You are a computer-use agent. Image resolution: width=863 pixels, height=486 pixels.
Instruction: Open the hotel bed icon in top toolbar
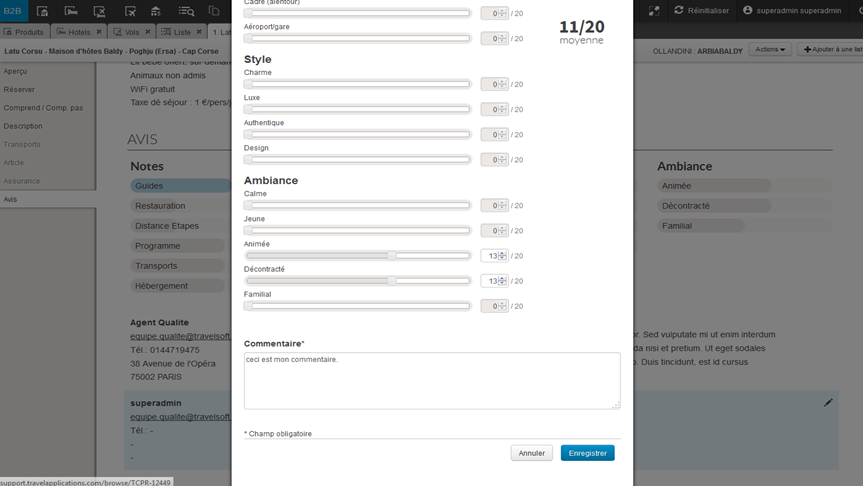[x=71, y=11]
